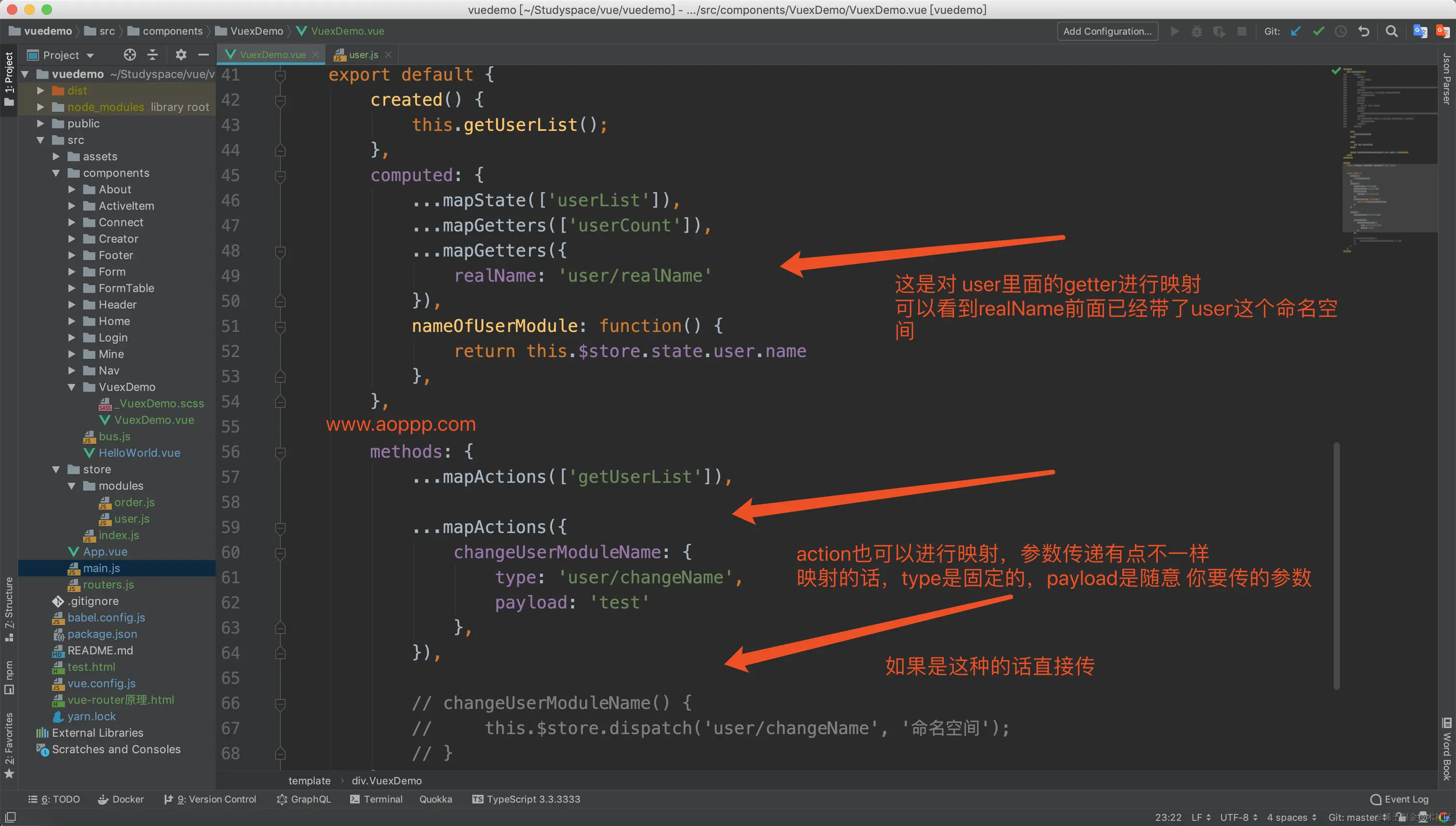This screenshot has height=826, width=1456.
Task: Expand the assets folder
Action: pos(56,156)
